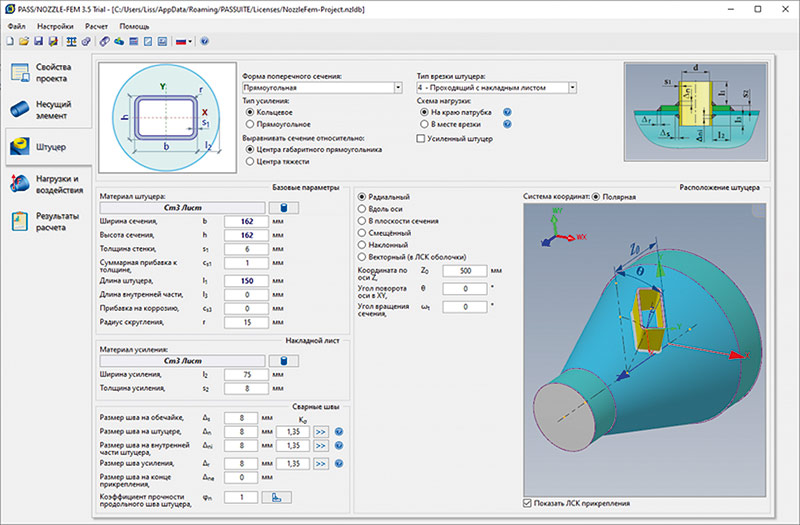
Task: Save project with floppy disk icon
Action: (38, 42)
